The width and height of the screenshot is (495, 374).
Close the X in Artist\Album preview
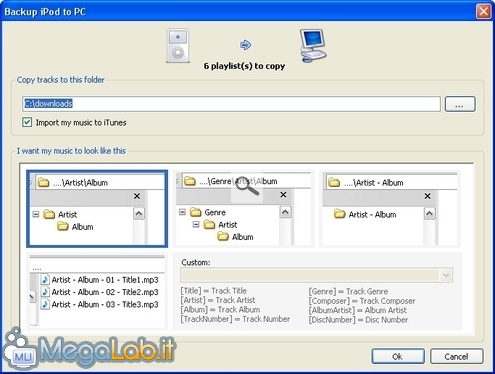pos(137,196)
